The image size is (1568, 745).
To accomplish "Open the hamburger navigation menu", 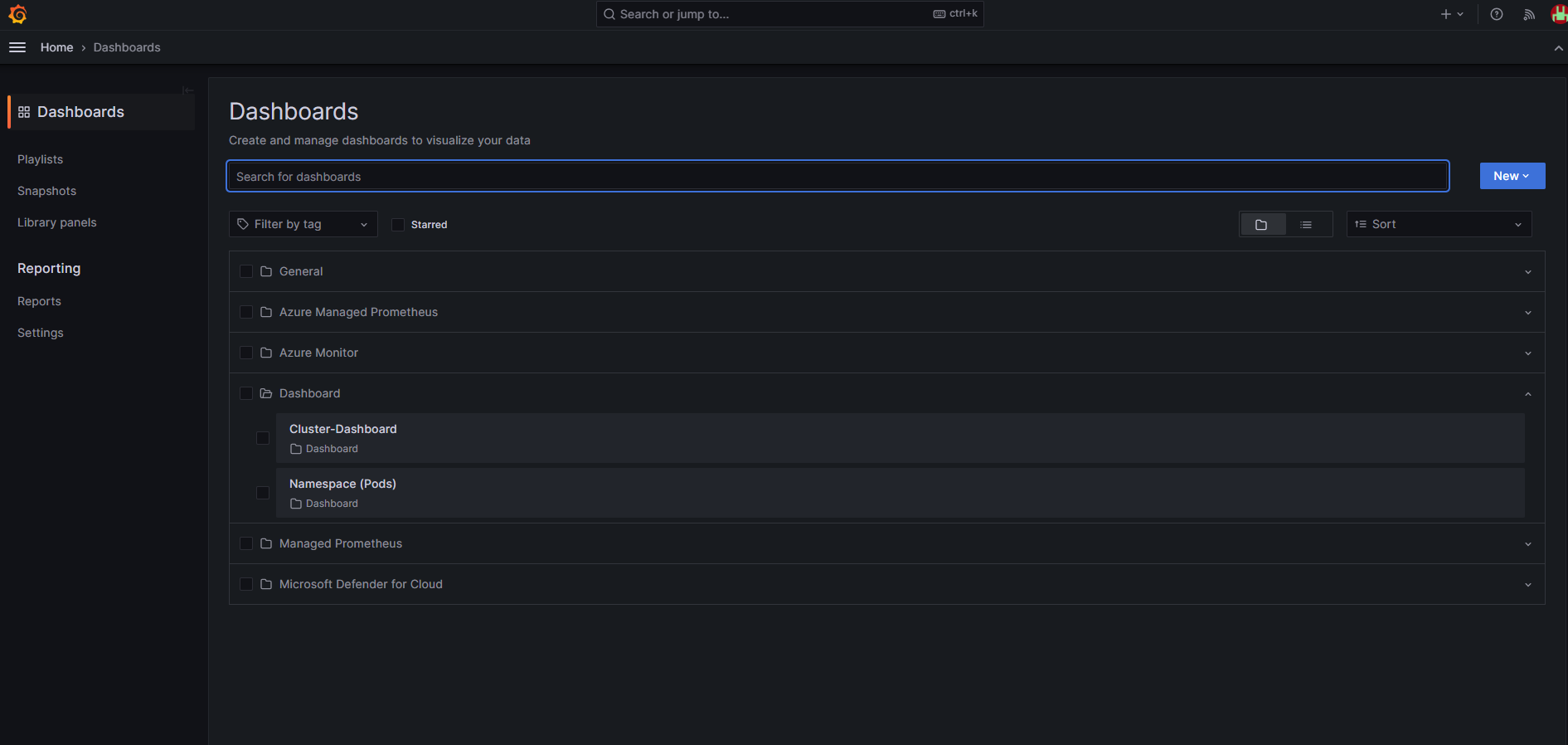I will click(17, 47).
